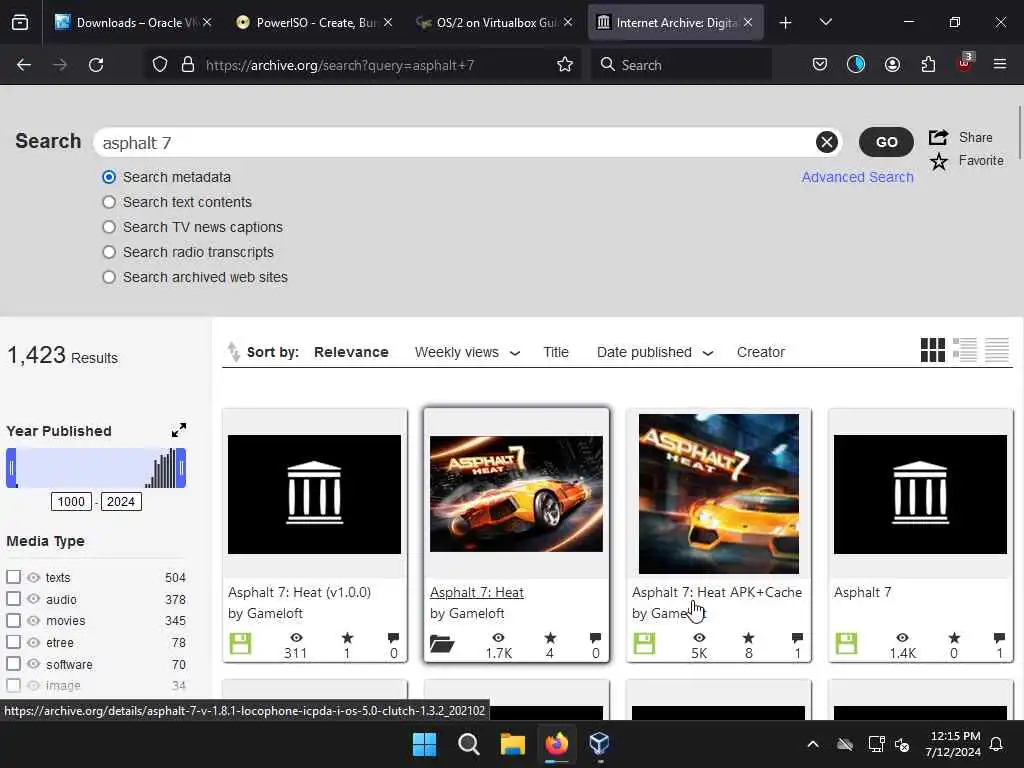Check the movies media type filter
This screenshot has width=1024, height=768.
click(x=13, y=620)
